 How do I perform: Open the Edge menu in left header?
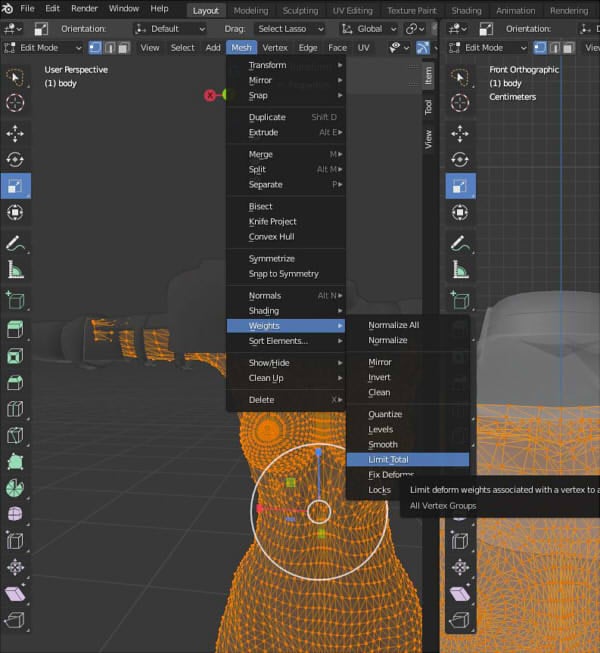click(x=308, y=48)
